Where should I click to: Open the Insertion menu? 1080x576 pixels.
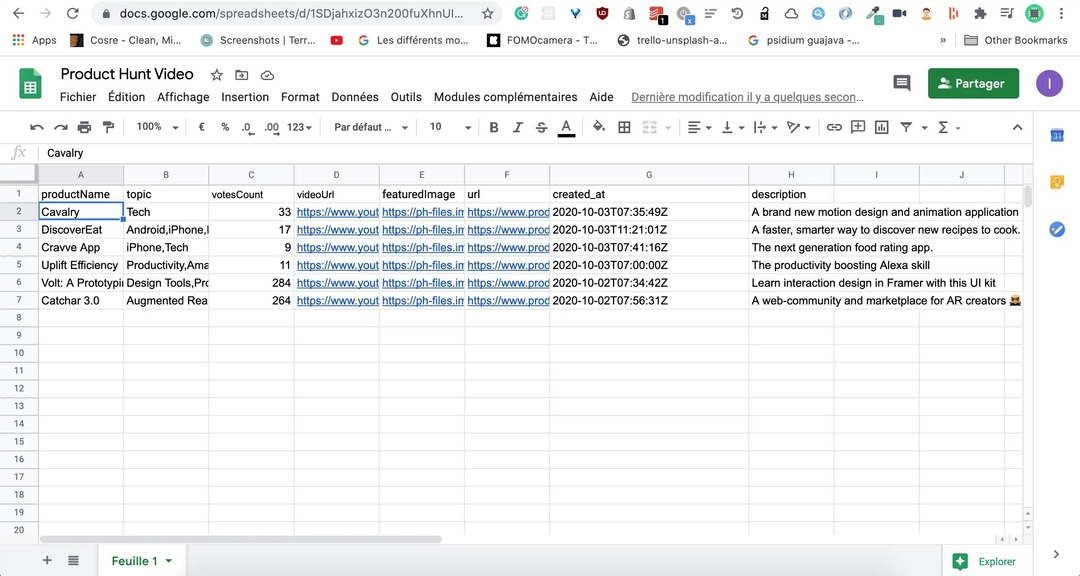click(x=245, y=97)
